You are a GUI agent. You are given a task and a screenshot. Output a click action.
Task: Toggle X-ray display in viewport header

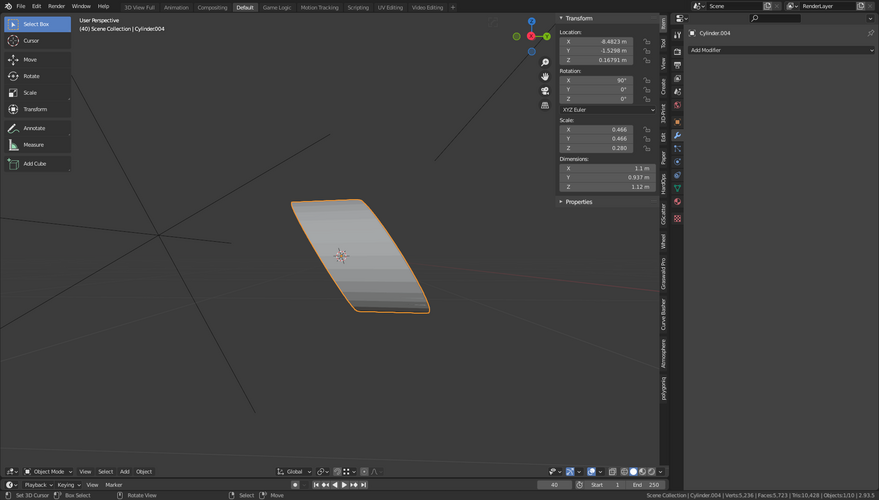tap(612, 471)
